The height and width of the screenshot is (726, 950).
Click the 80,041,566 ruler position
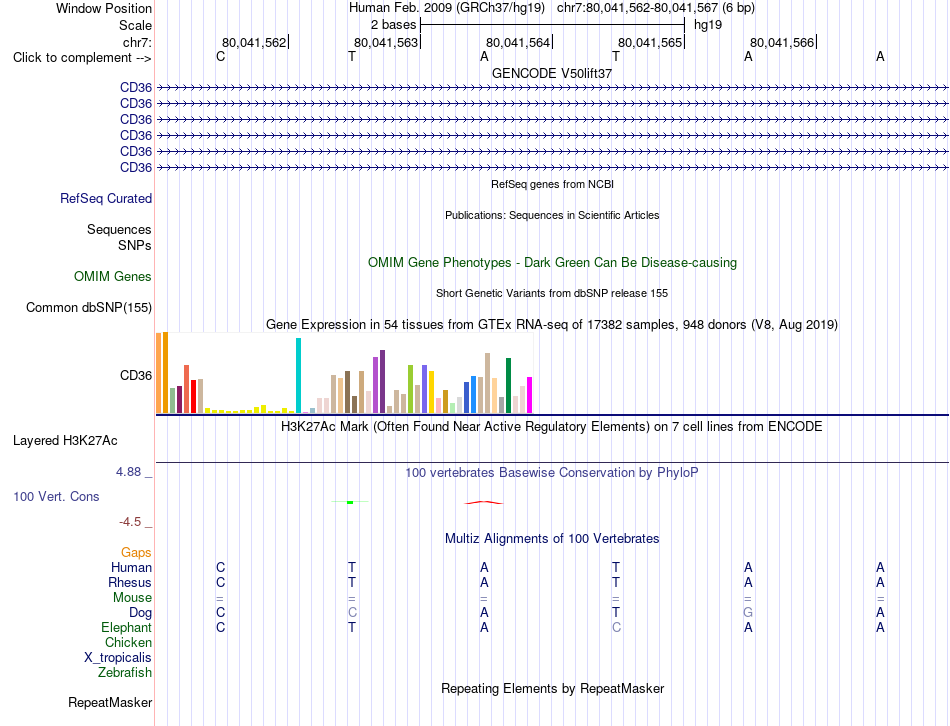782,42
